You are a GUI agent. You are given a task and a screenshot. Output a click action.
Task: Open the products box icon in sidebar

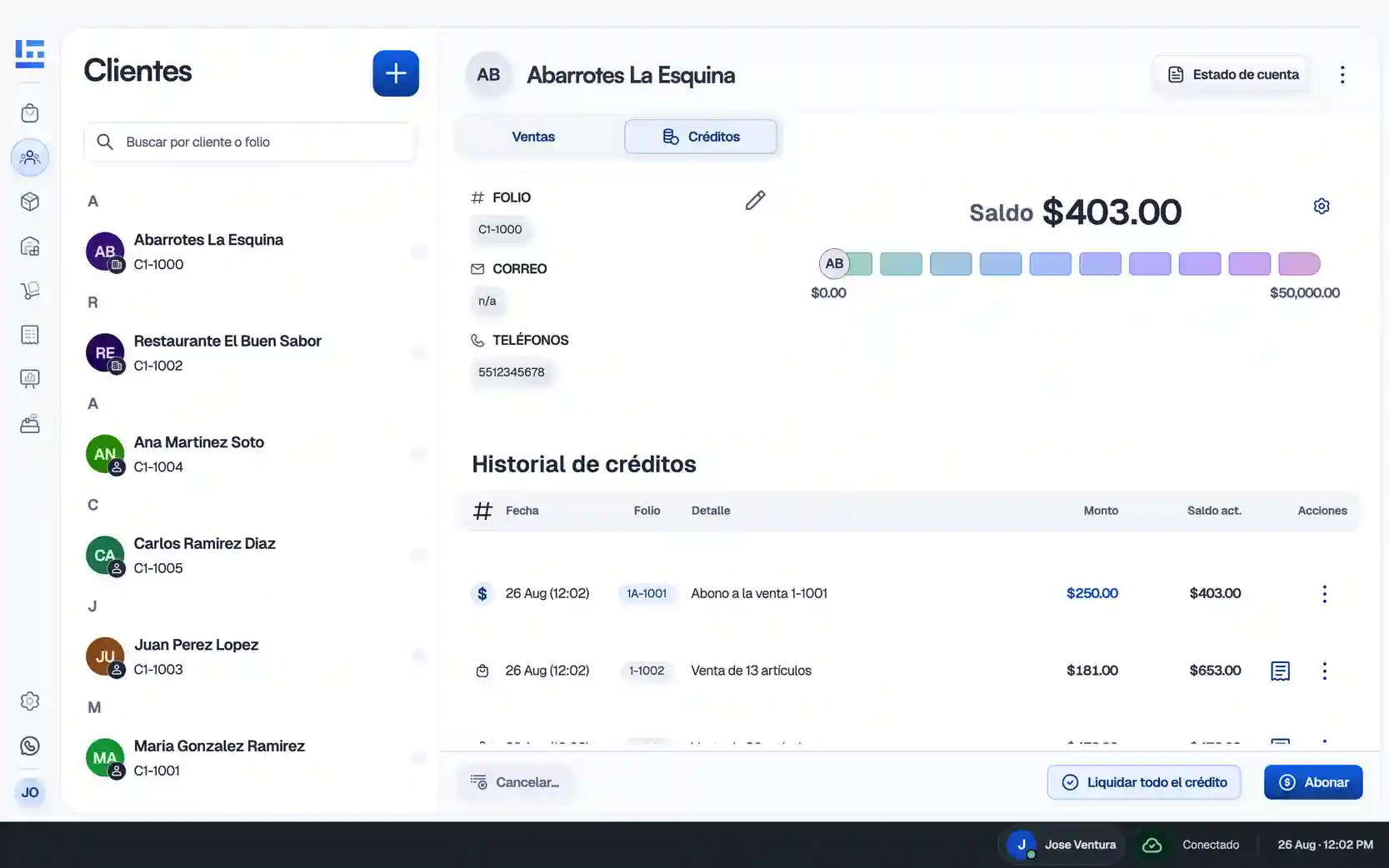point(30,202)
